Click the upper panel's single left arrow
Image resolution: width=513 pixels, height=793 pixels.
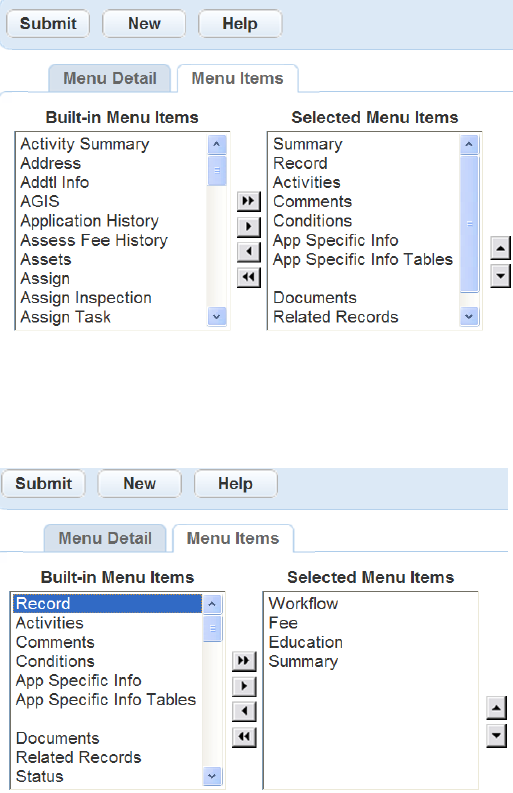(x=248, y=251)
